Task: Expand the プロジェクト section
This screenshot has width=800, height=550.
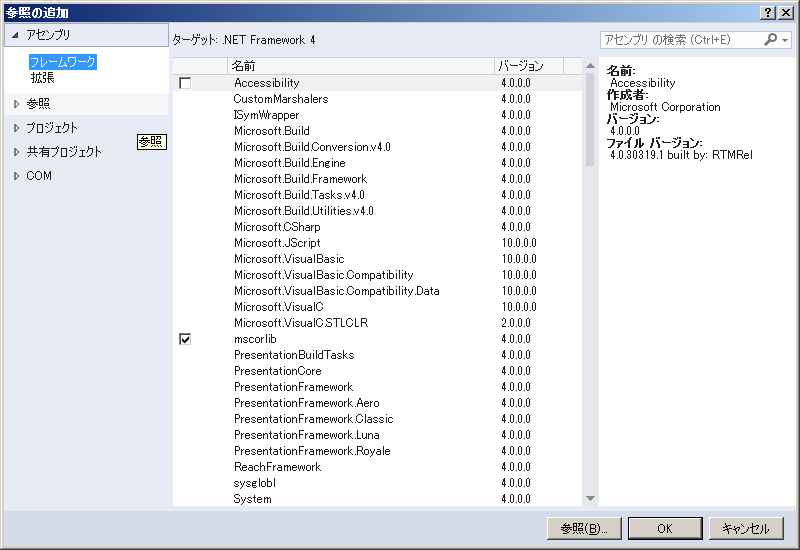Action: pyautogui.click(x=16, y=128)
